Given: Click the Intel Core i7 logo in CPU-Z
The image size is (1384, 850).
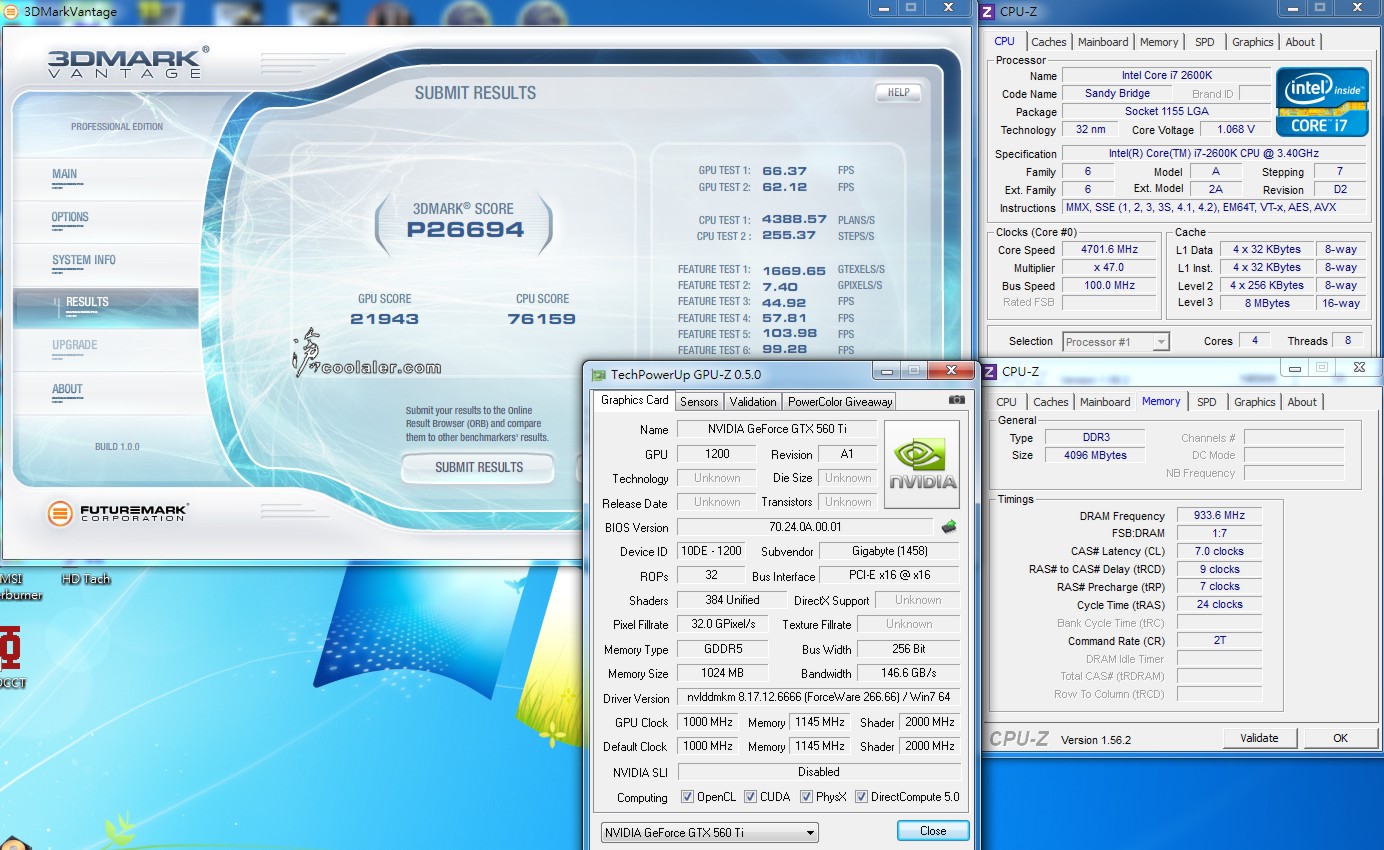Looking at the screenshot, I should 1320,102.
